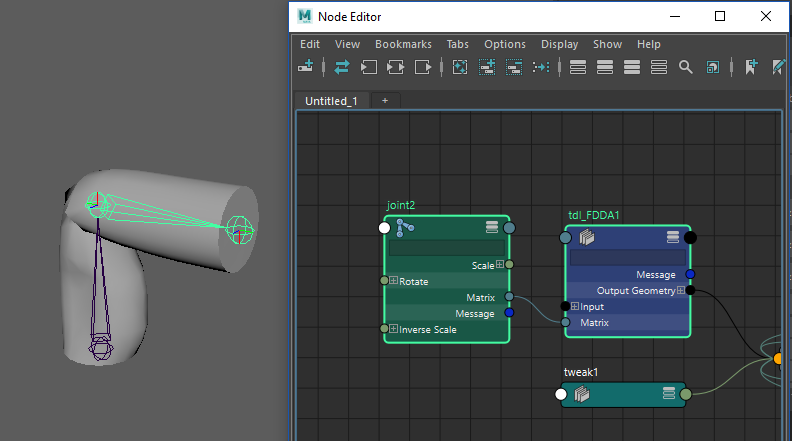
Task: Toggle the joint2 node view mode
Action: point(491,228)
